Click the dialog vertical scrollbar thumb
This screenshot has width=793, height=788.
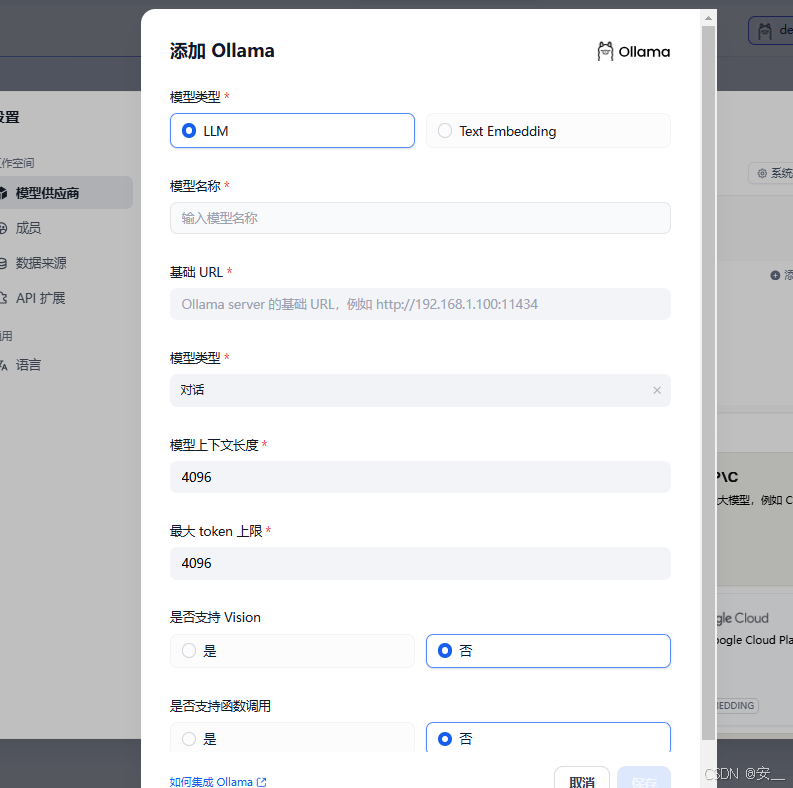click(x=709, y=382)
